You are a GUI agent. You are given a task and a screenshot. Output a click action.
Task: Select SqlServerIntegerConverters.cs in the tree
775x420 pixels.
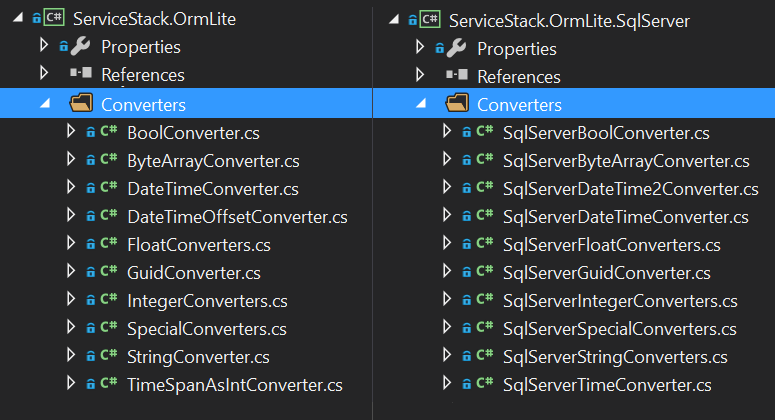[x=620, y=301]
